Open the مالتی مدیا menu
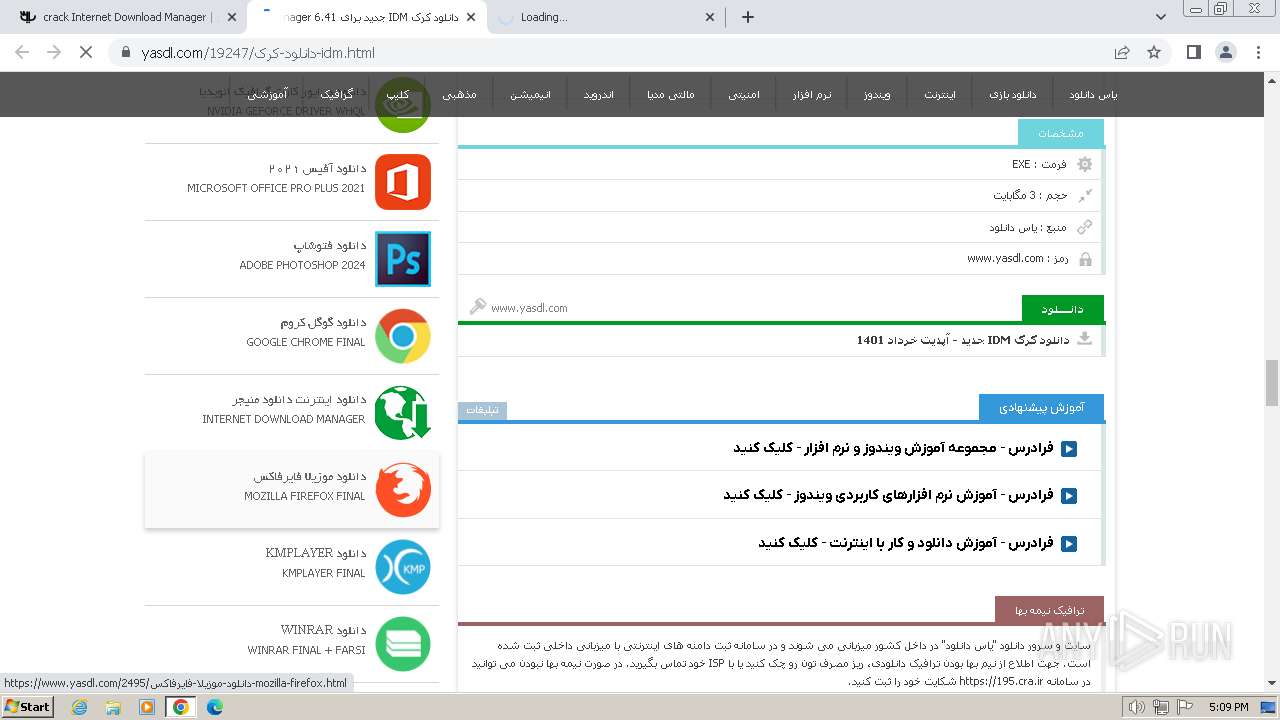 click(x=670, y=95)
